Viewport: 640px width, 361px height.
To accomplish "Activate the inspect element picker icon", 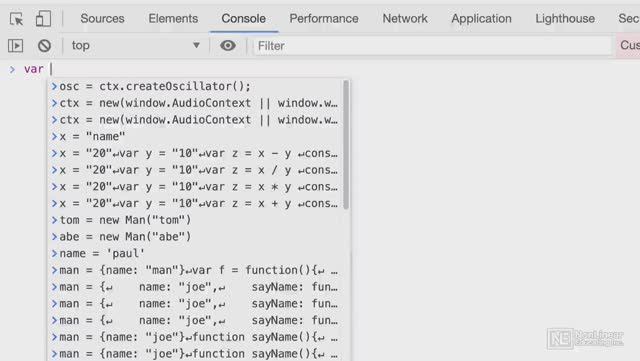I will (x=17, y=19).
